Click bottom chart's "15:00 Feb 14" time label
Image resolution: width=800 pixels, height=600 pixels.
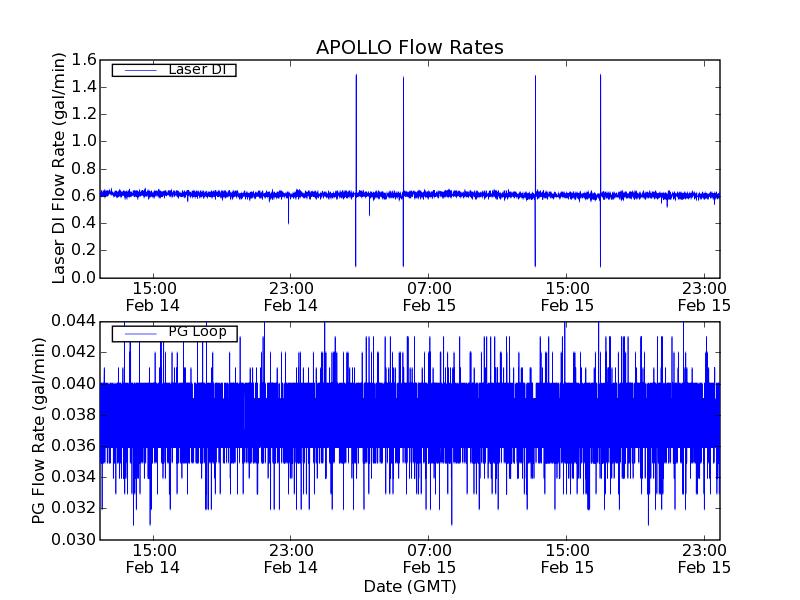point(153,558)
